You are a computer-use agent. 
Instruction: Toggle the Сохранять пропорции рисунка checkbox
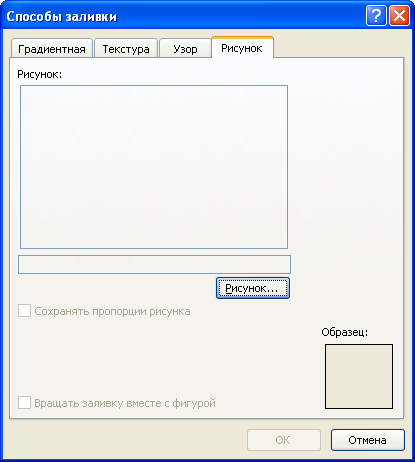[24, 311]
